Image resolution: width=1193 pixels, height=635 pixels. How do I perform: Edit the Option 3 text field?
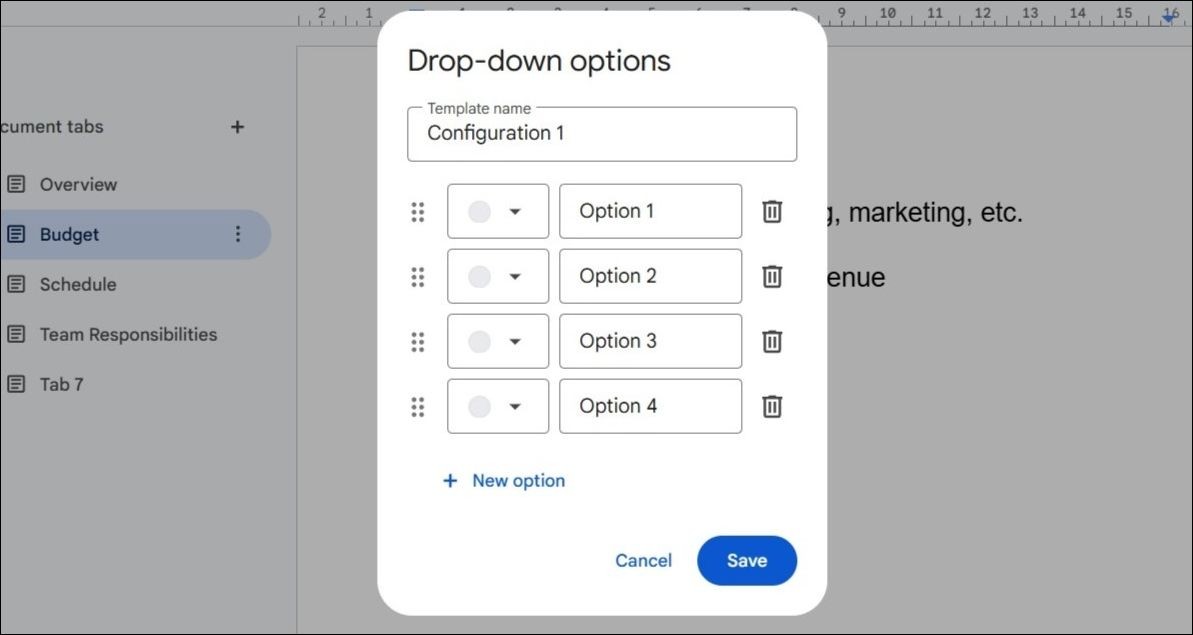click(651, 341)
